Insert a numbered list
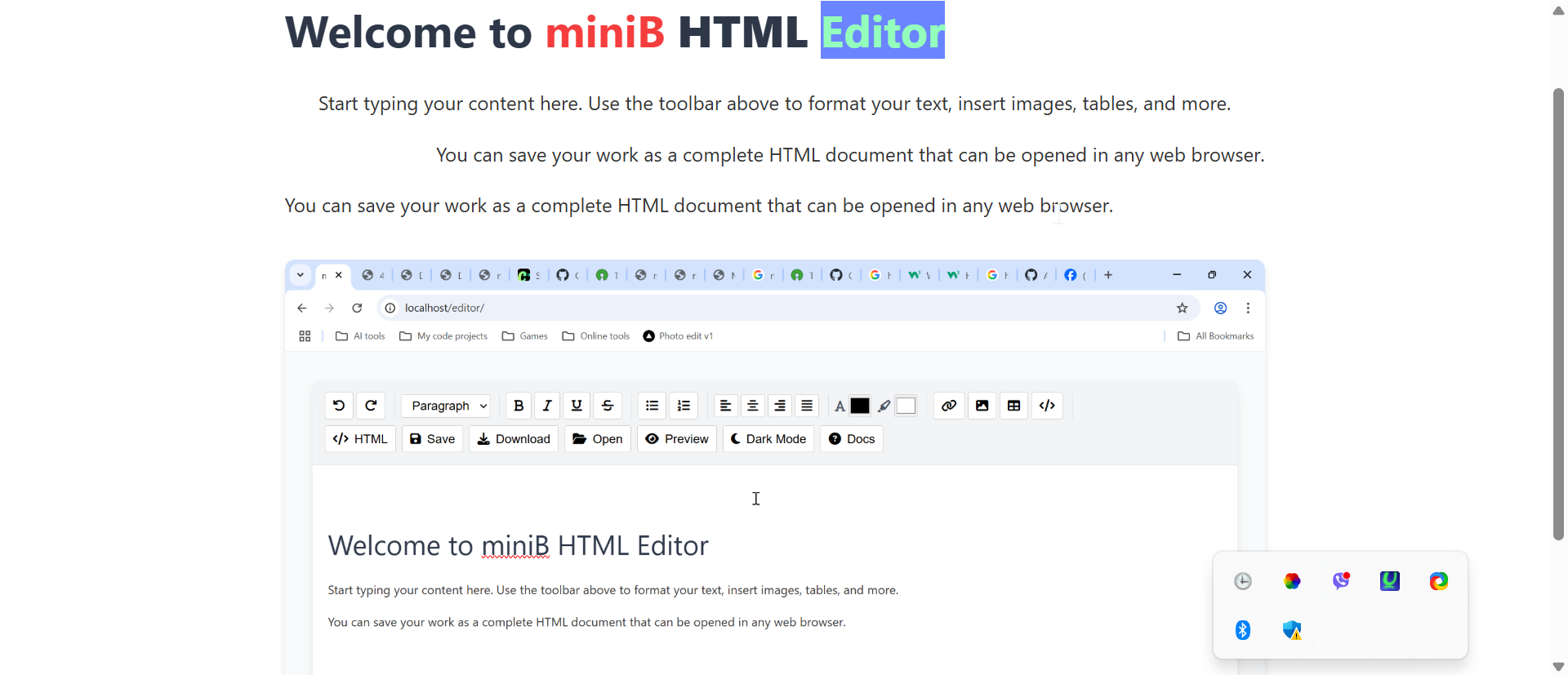1568x675 pixels. pyautogui.click(x=684, y=406)
